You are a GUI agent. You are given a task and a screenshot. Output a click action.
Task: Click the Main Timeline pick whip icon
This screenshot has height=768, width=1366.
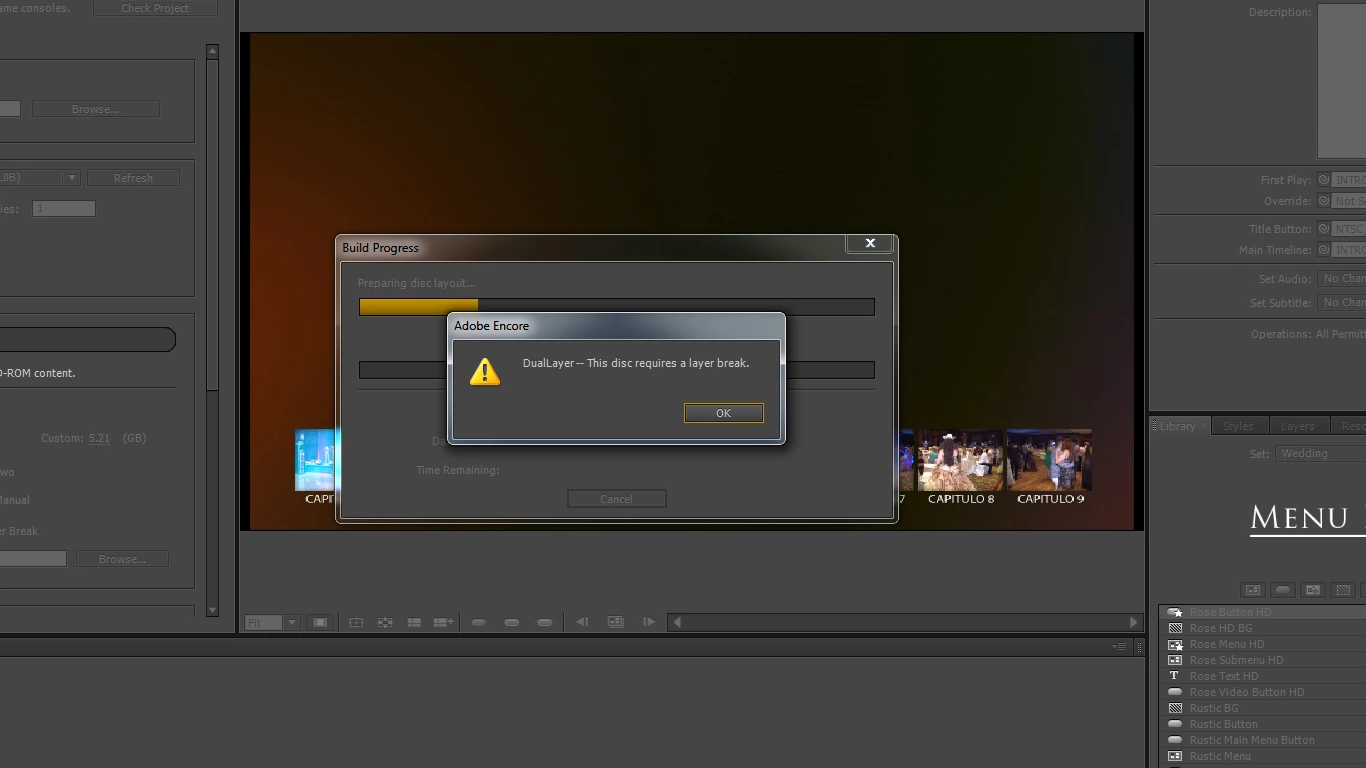pyautogui.click(x=1323, y=250)
